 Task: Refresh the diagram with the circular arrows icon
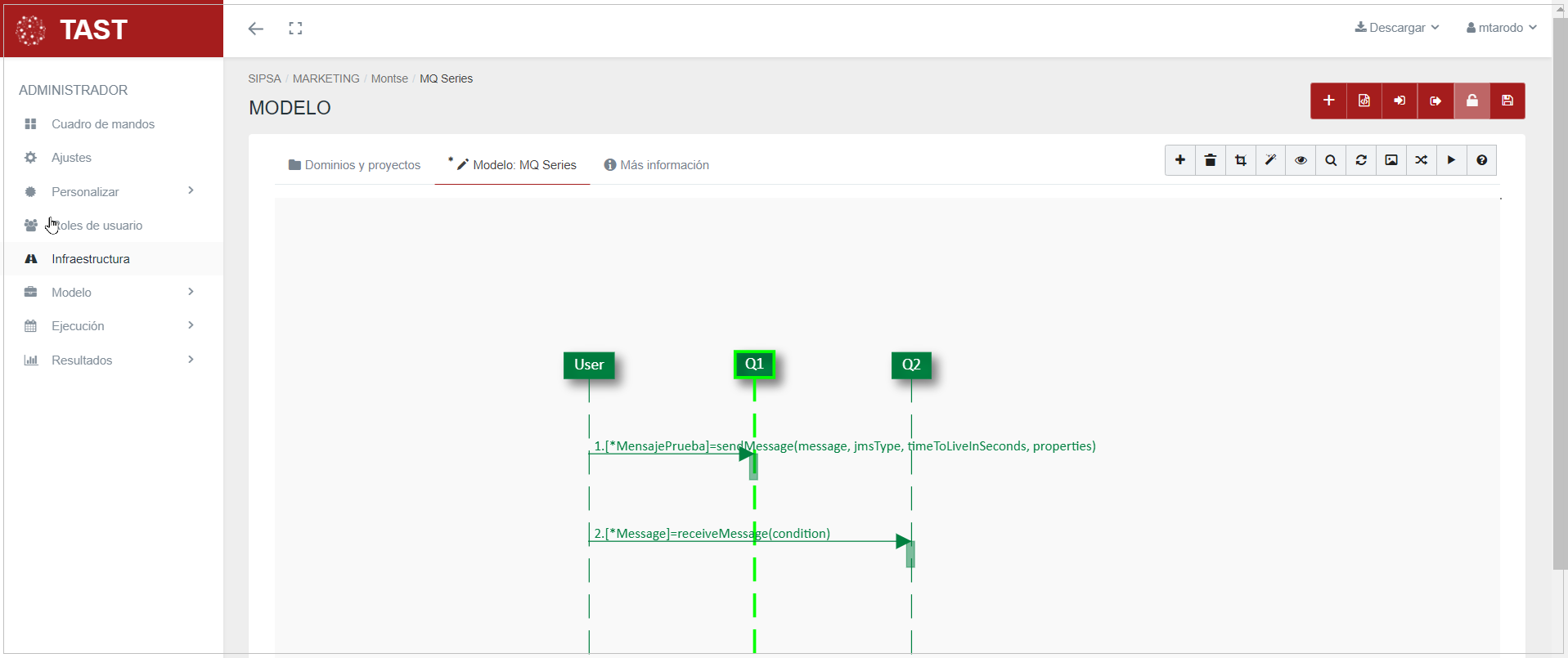[x=1361, y=160]
